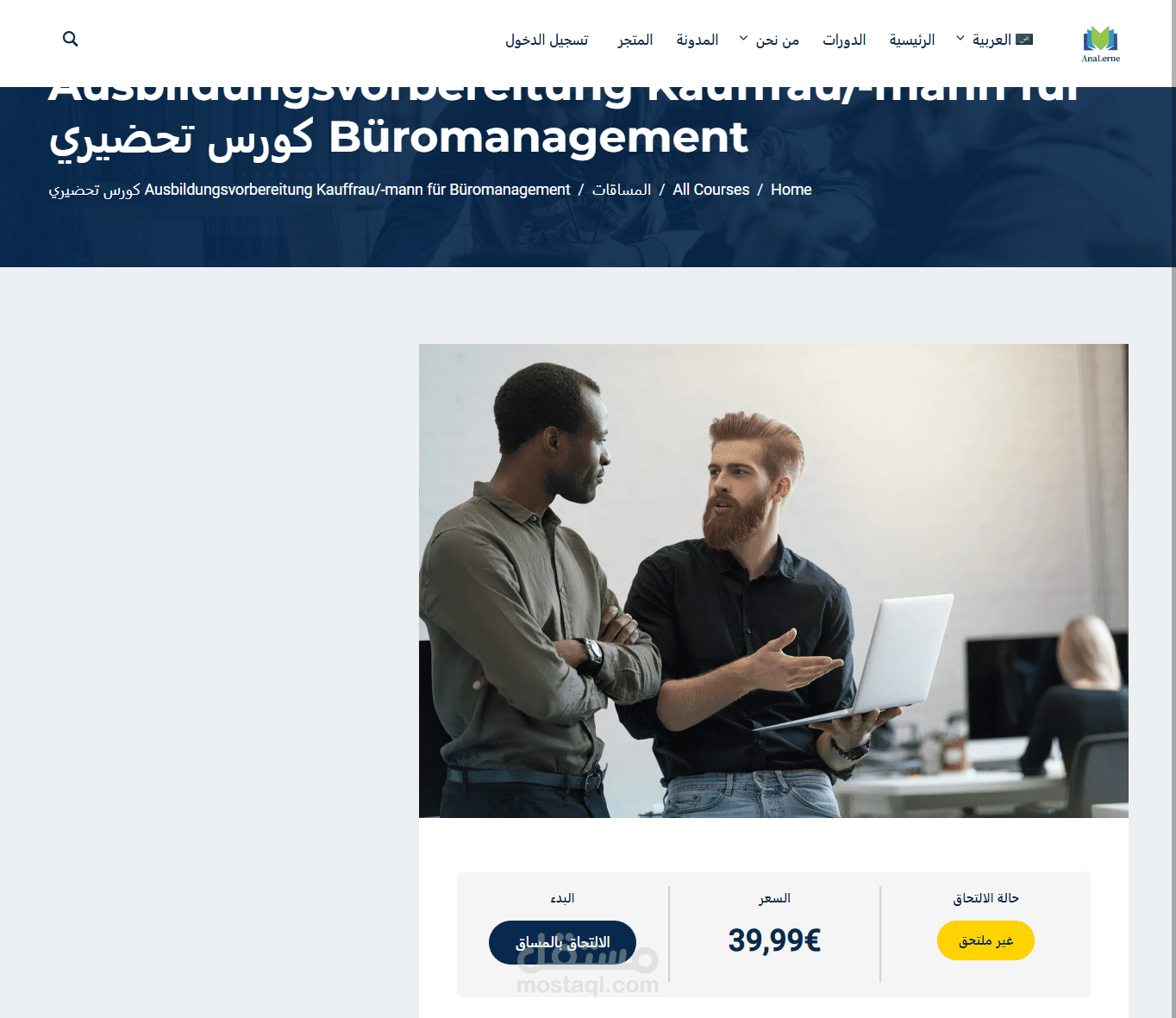Open the الدورات menu item
The image size is (1176, 1018).
pyautogui.click(x=844, y=40)
